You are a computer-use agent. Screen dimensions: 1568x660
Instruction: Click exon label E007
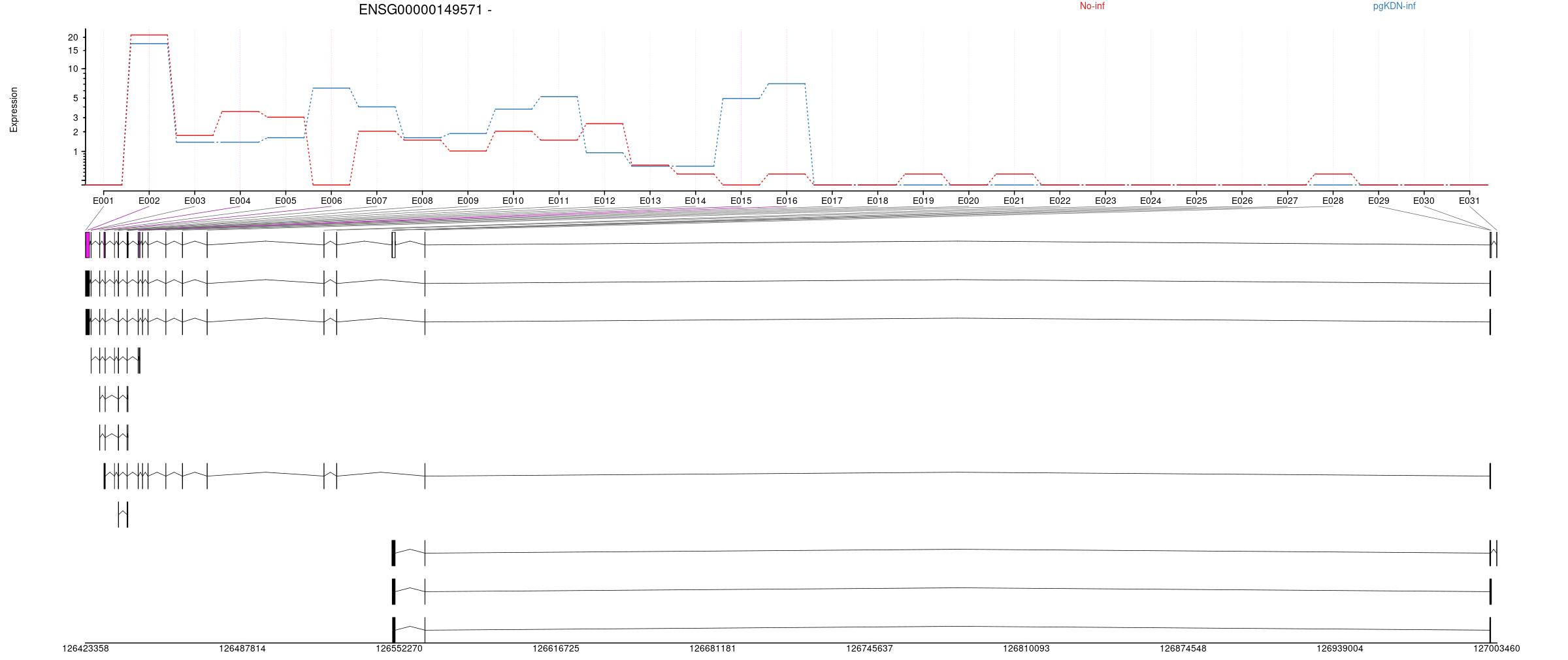pos(376,201)
